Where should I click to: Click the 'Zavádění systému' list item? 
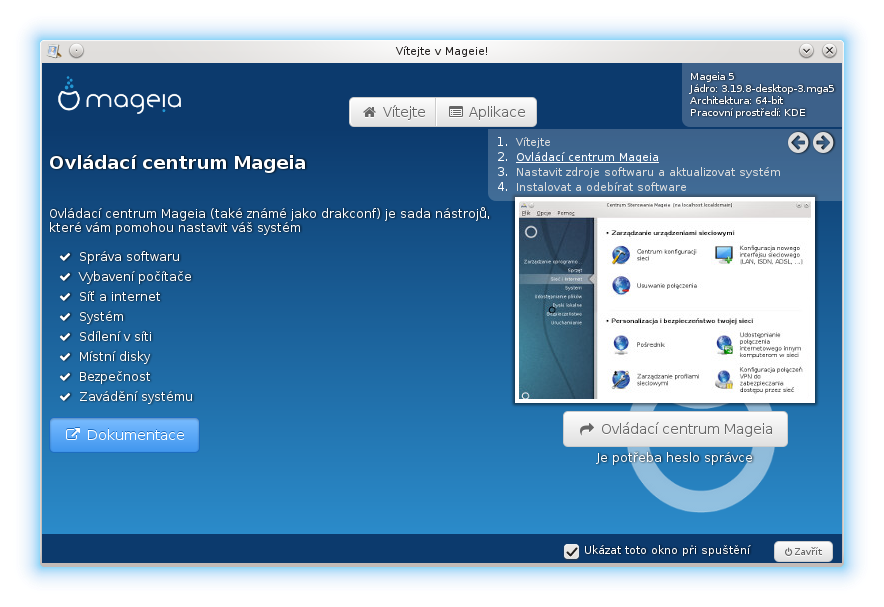tap(136, 397)
